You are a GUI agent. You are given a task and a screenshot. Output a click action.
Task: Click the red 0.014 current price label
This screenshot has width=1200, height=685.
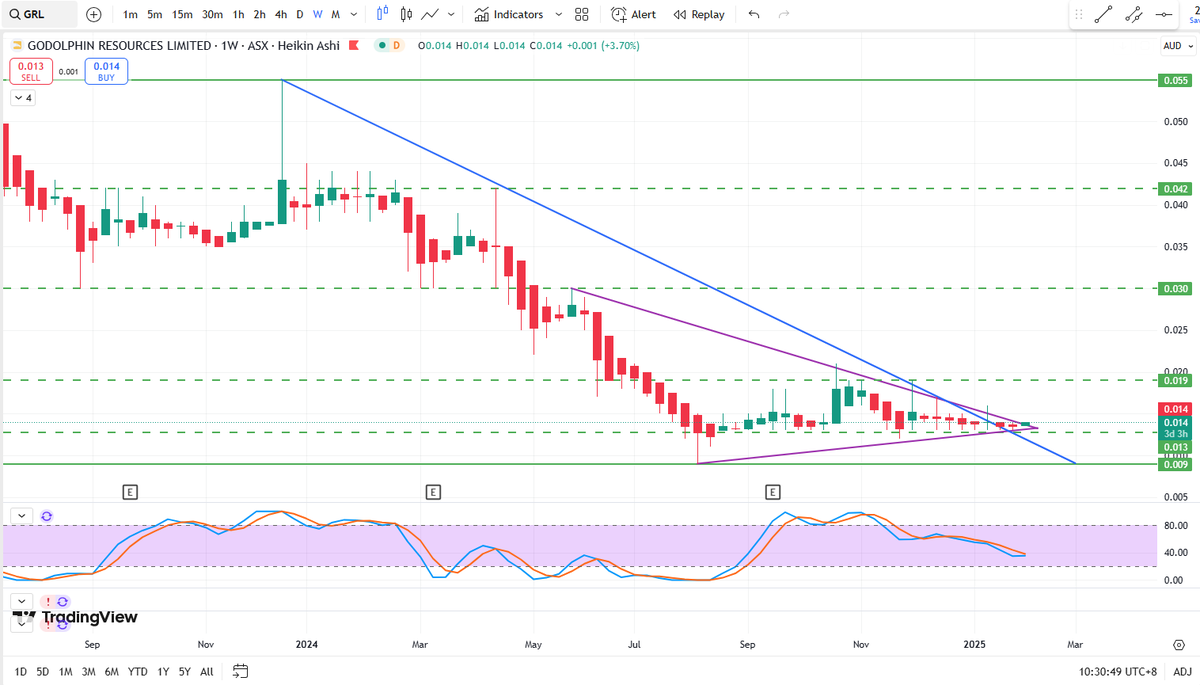tap(1174, 408)
